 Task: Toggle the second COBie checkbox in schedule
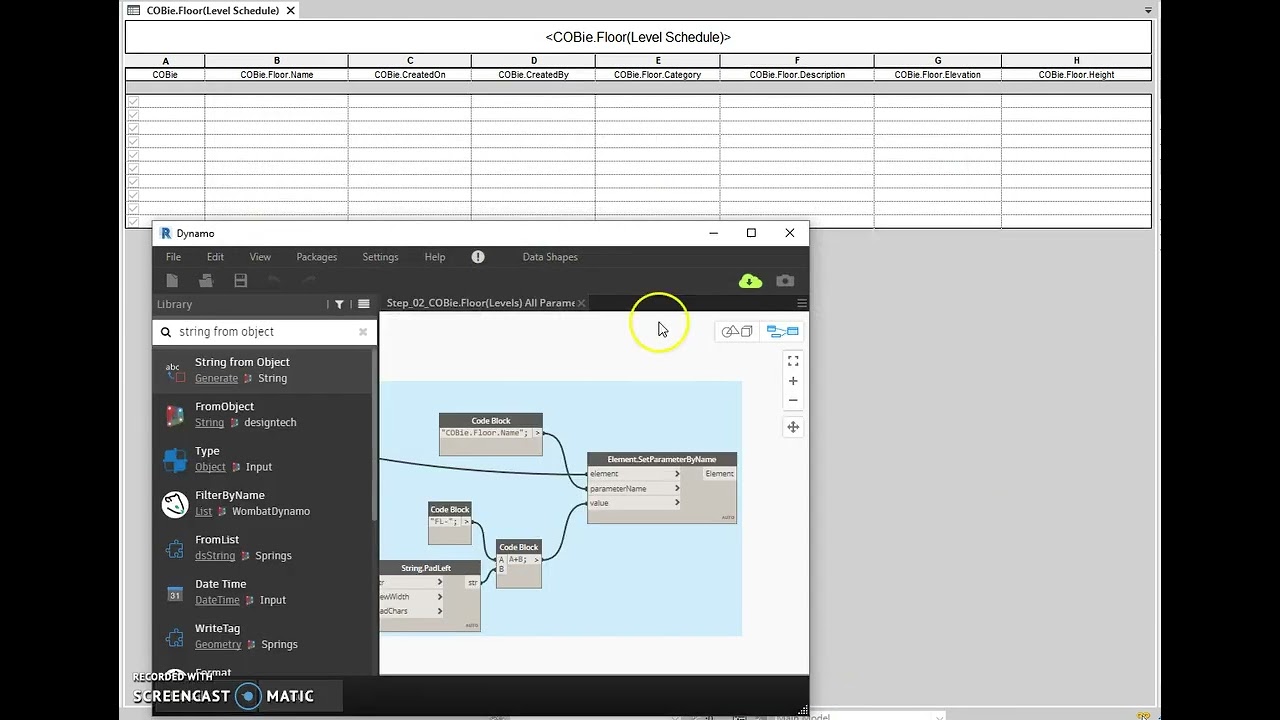[x=133, y=115]
